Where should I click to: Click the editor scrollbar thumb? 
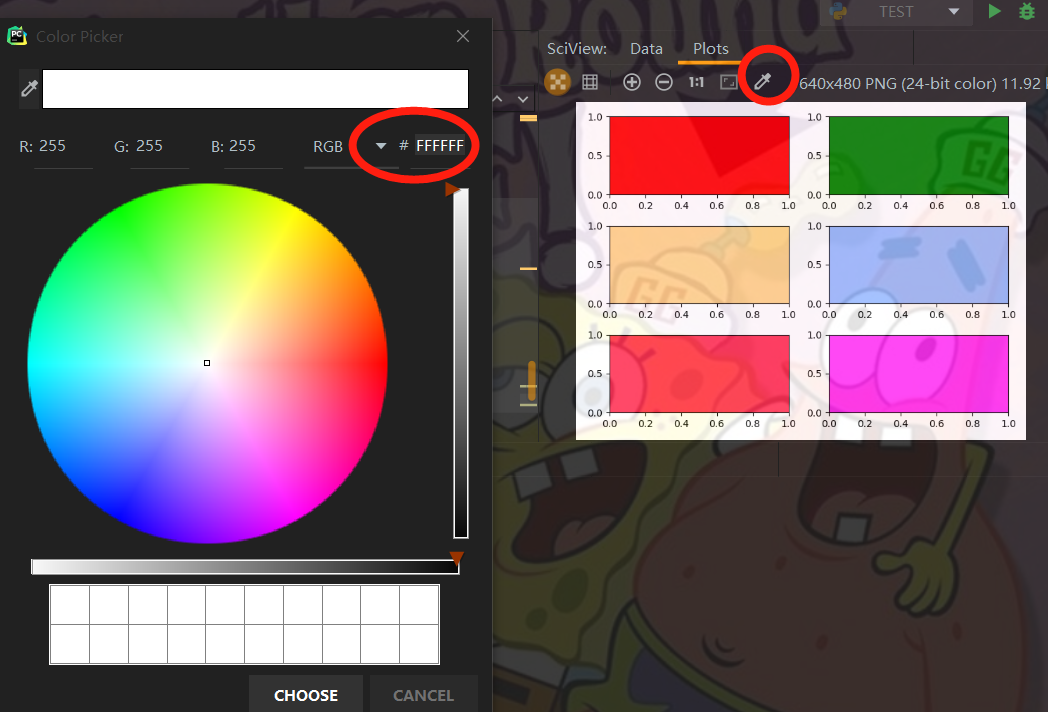click(532, 380)
